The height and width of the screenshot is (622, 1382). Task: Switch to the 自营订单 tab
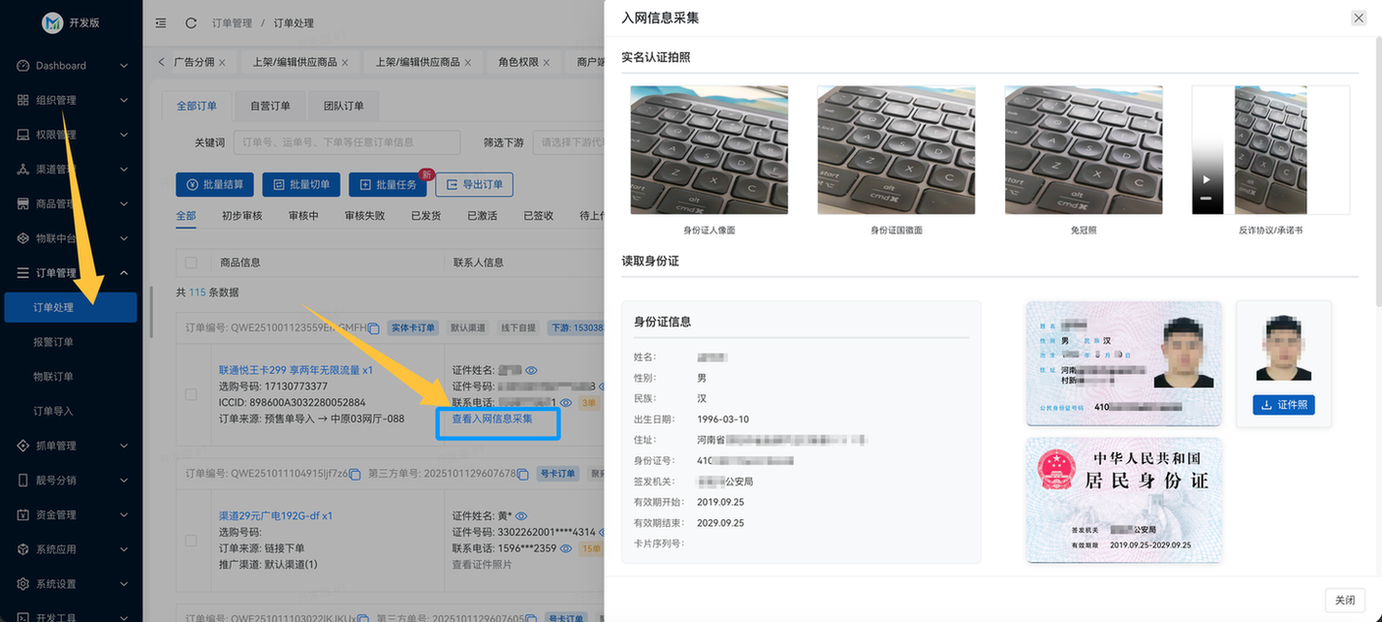(x=270, y=106)
